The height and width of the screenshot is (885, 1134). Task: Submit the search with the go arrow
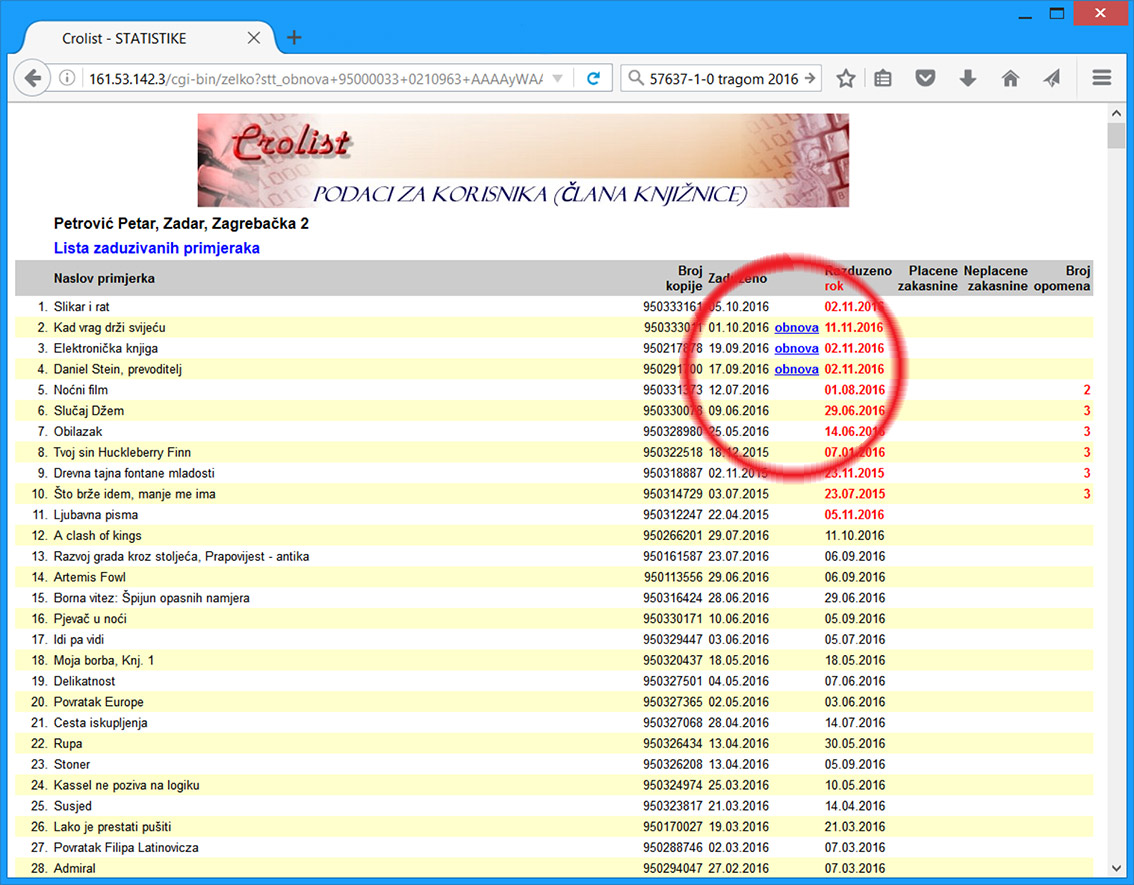point(810,79)
